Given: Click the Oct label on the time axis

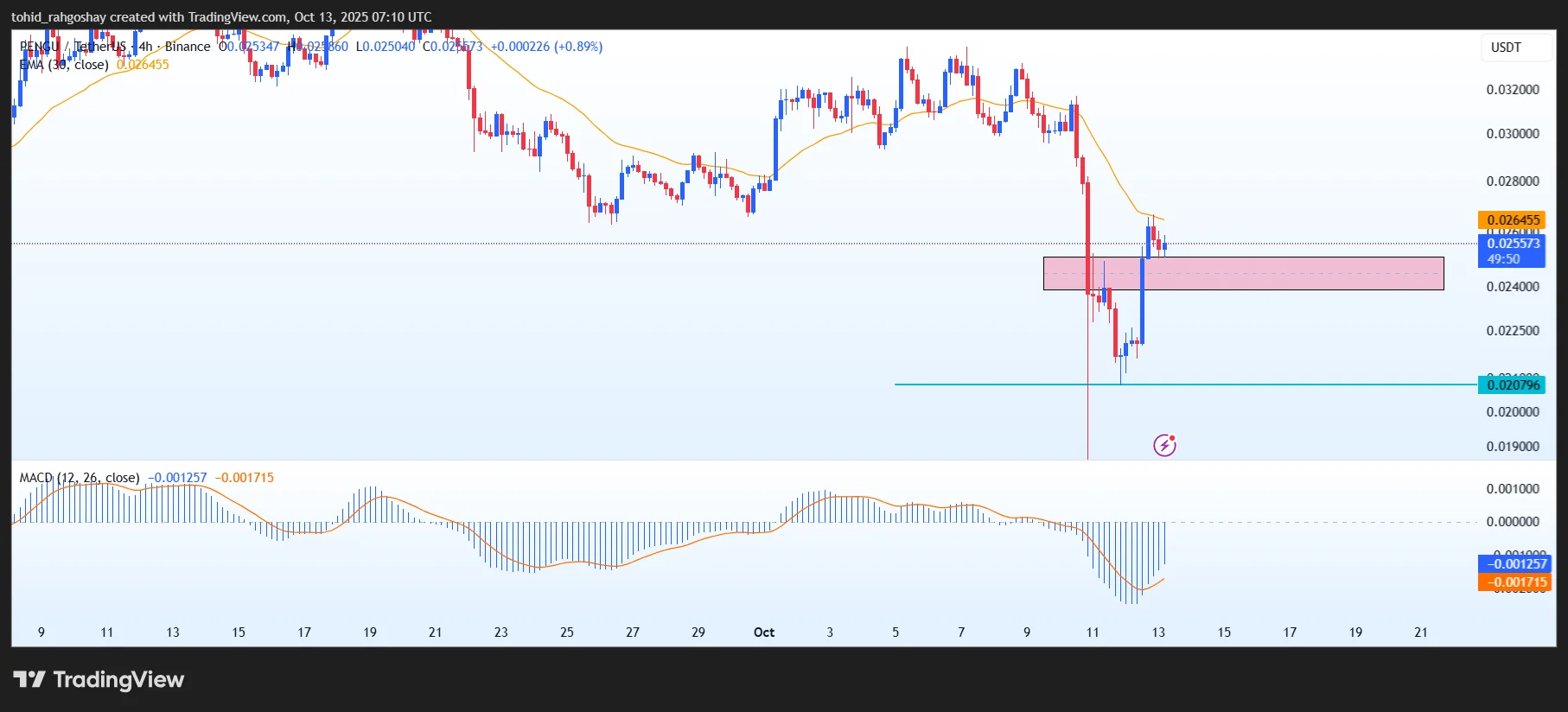Looking at the screenshot, I should [x=764, y=633].
